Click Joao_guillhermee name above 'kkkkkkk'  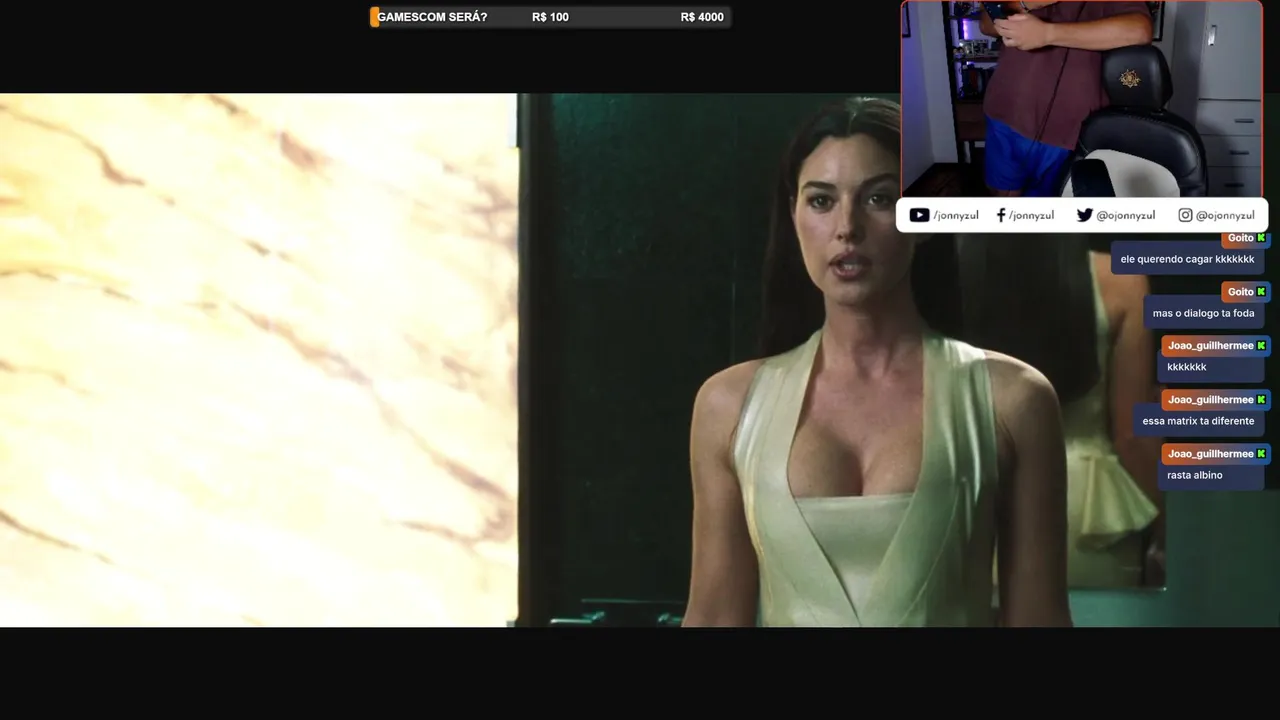[x=1210, y=346]
